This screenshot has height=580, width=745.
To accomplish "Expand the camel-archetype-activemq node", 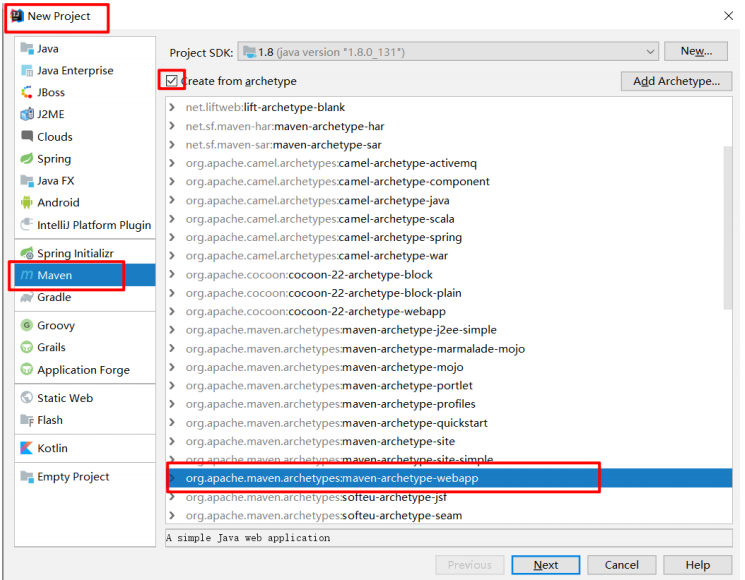I will (172, 163).
